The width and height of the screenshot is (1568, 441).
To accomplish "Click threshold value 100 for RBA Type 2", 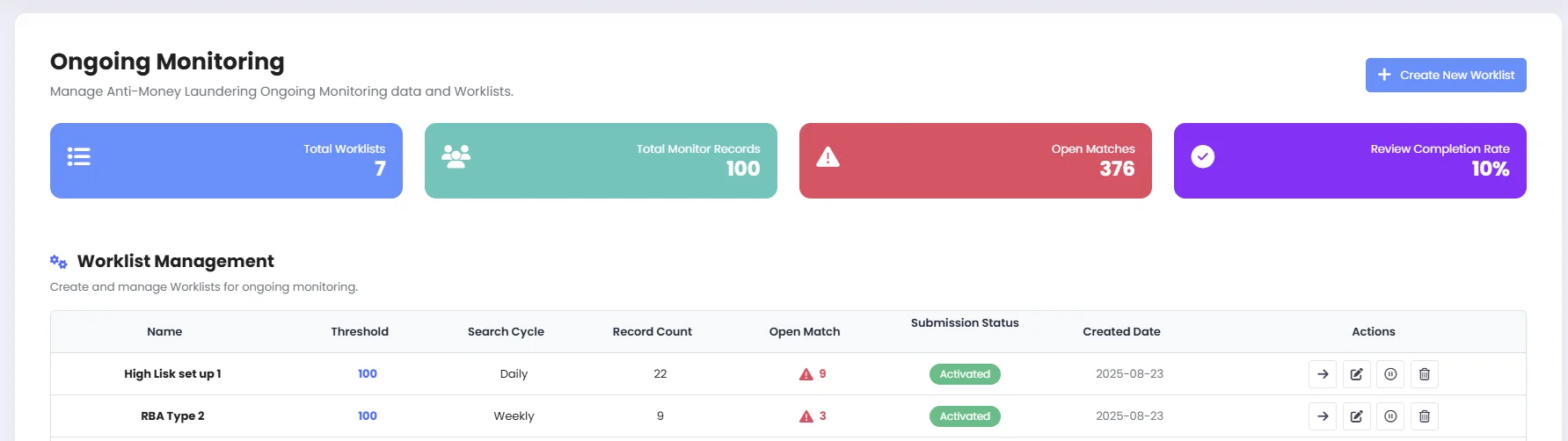I will point(368,416).
